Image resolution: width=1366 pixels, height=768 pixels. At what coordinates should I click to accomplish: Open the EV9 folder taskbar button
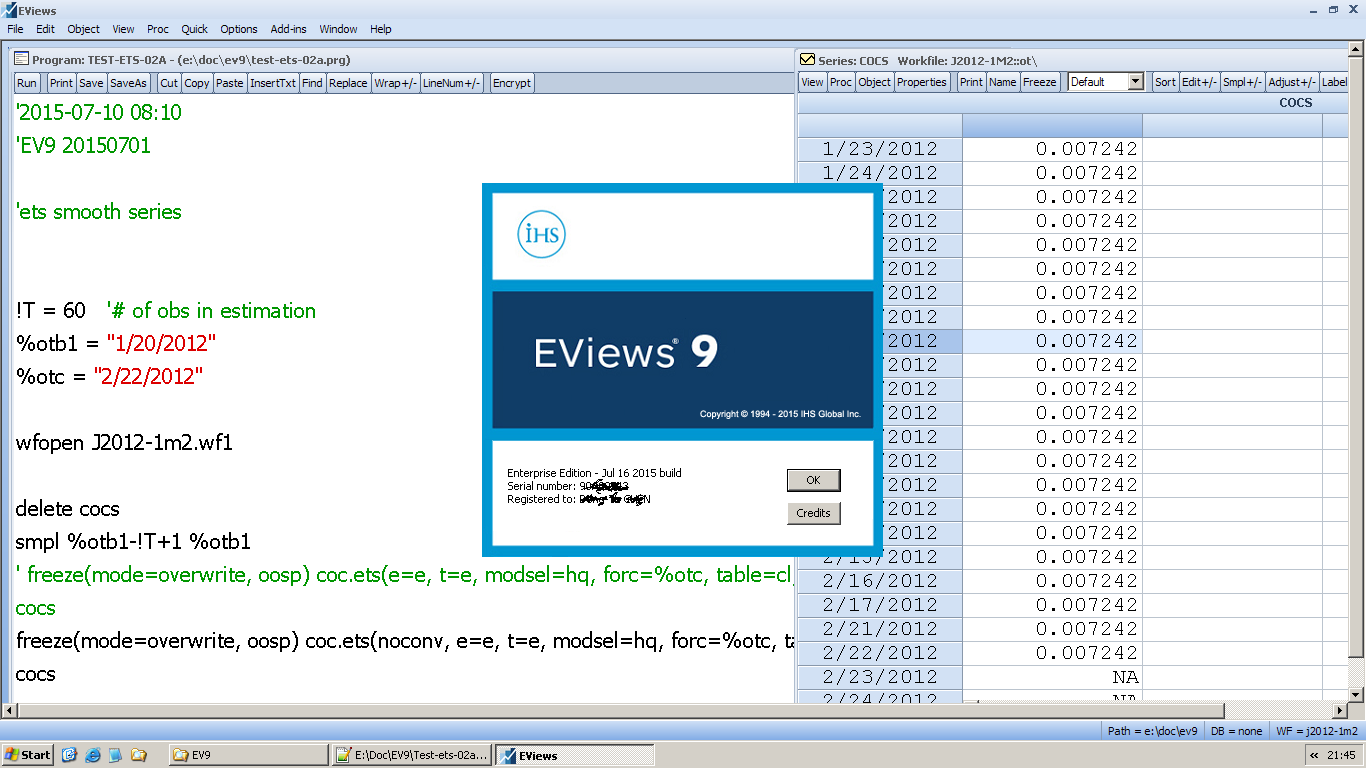click(x=247, y=755)
